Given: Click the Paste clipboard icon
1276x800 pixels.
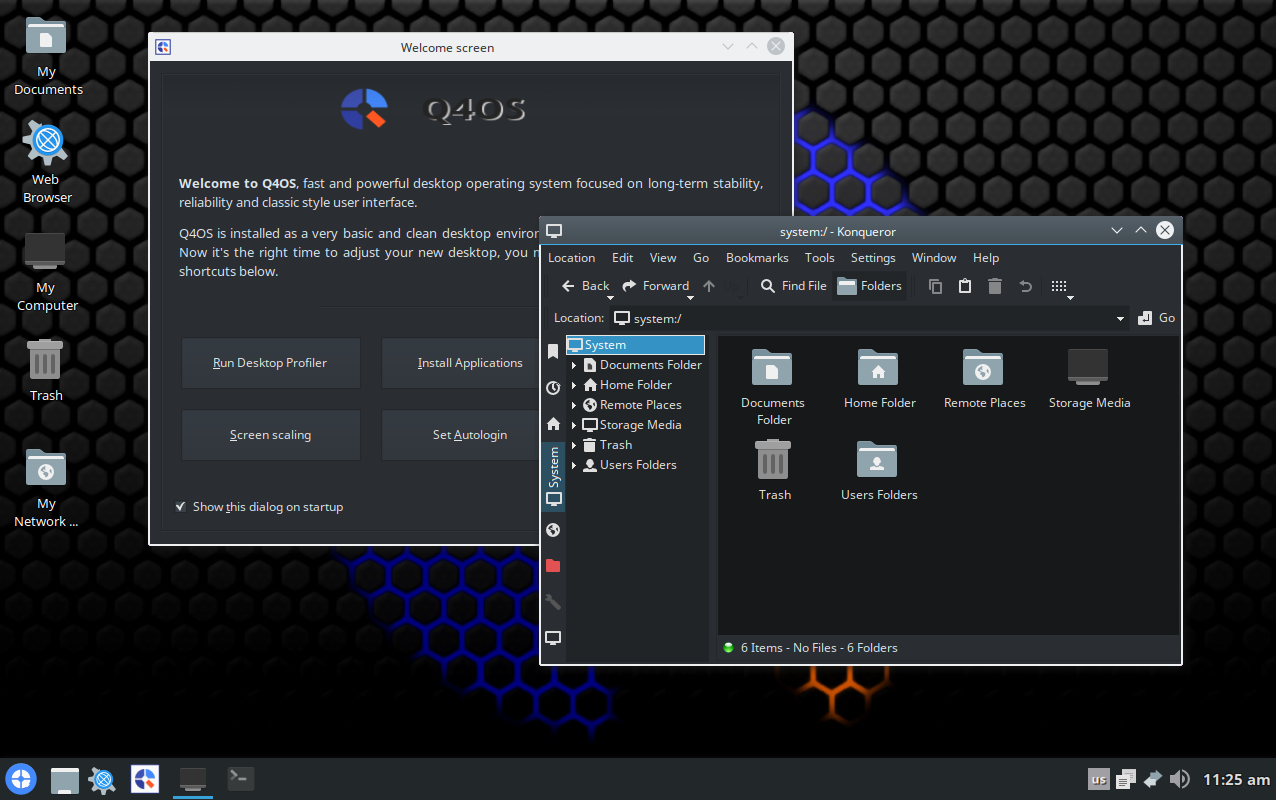Looking at the screenshot, I should pyautogui.click(x=965, y=286).
